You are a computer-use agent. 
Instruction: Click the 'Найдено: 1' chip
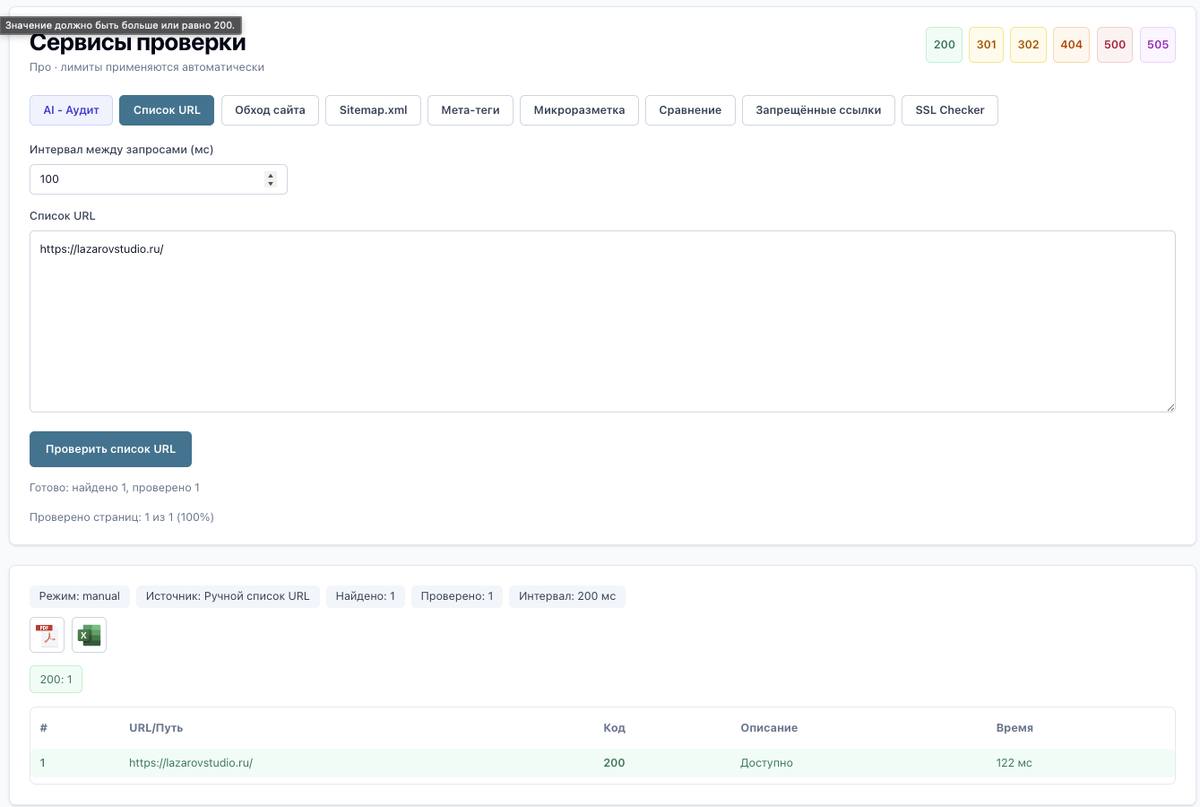click(366, 596)
